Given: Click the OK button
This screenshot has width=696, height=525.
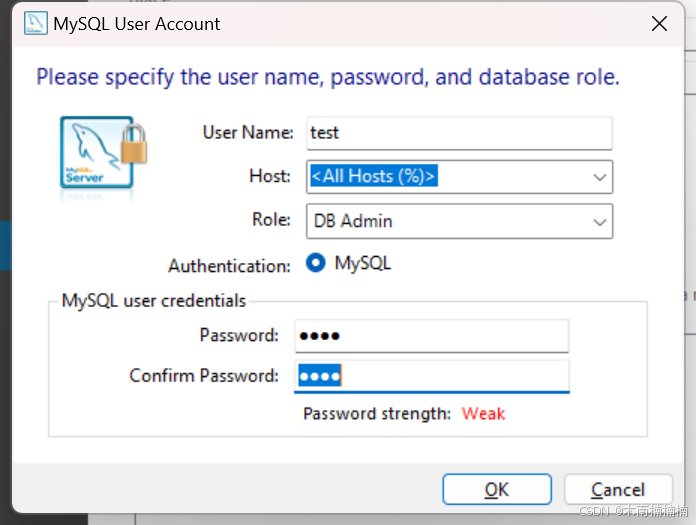Looking at the screenshot, I should (x=497, y=489).
